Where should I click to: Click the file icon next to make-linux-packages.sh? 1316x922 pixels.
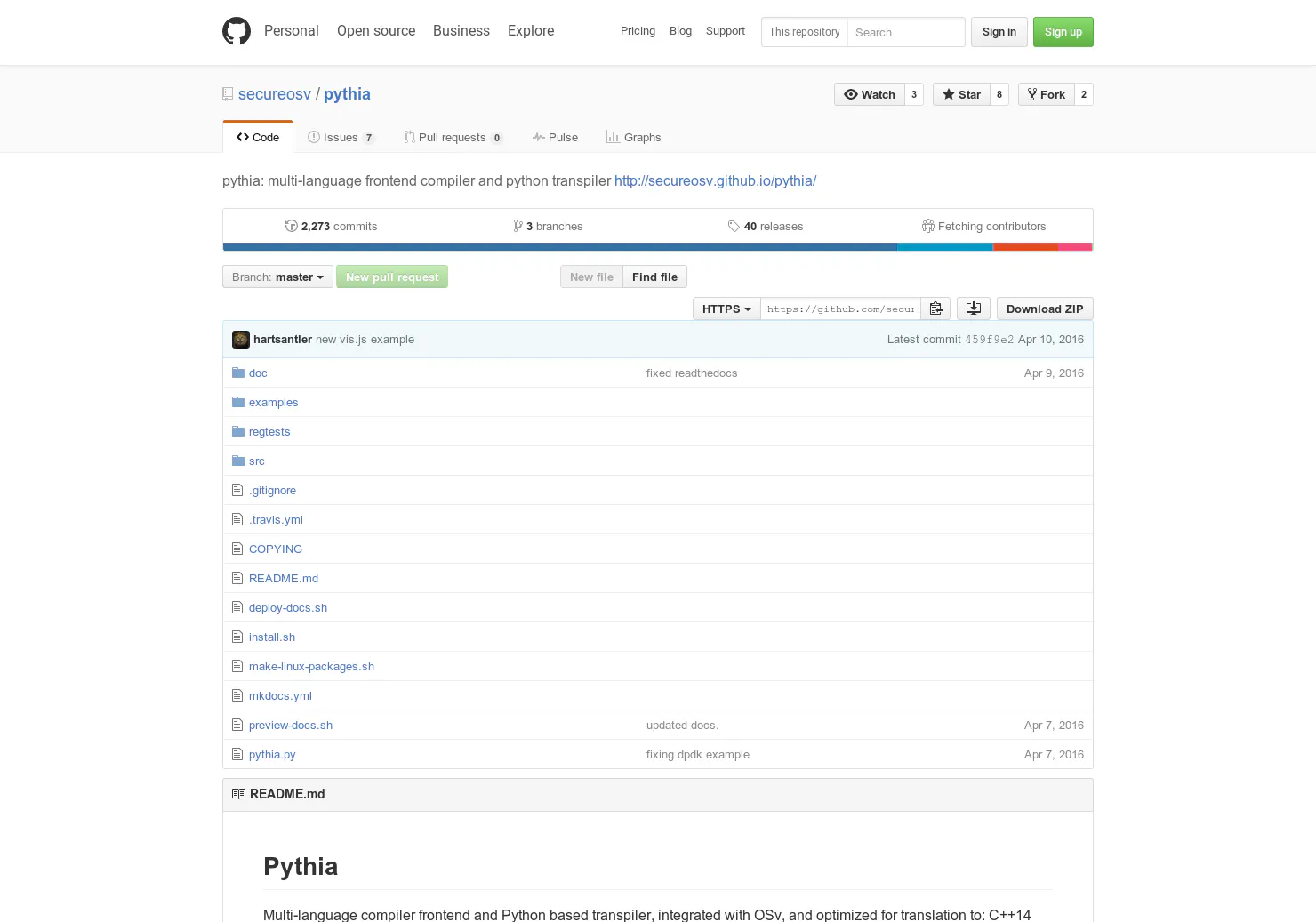[x=237, y=666]
